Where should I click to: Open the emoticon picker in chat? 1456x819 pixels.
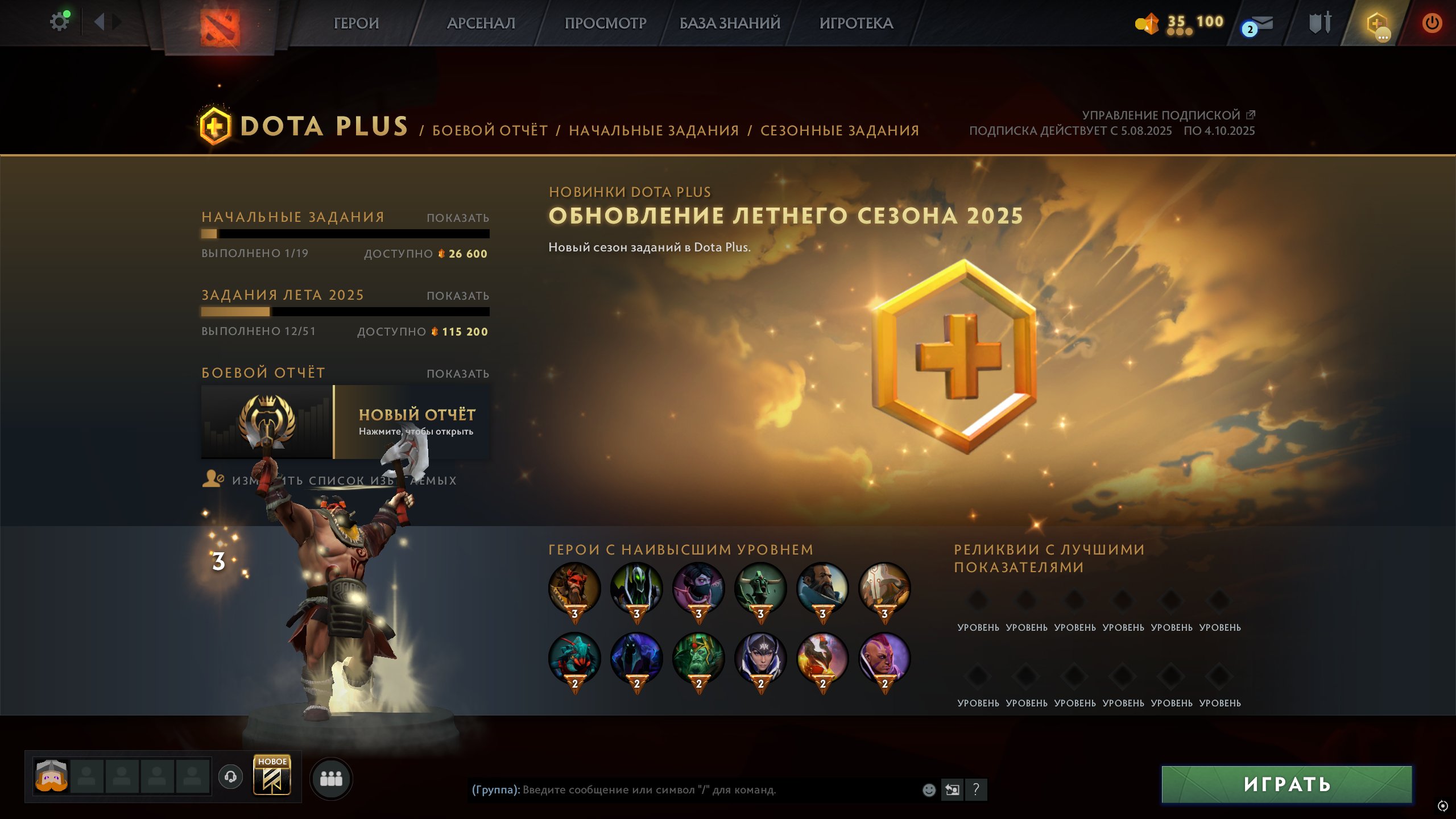(929, 789)
